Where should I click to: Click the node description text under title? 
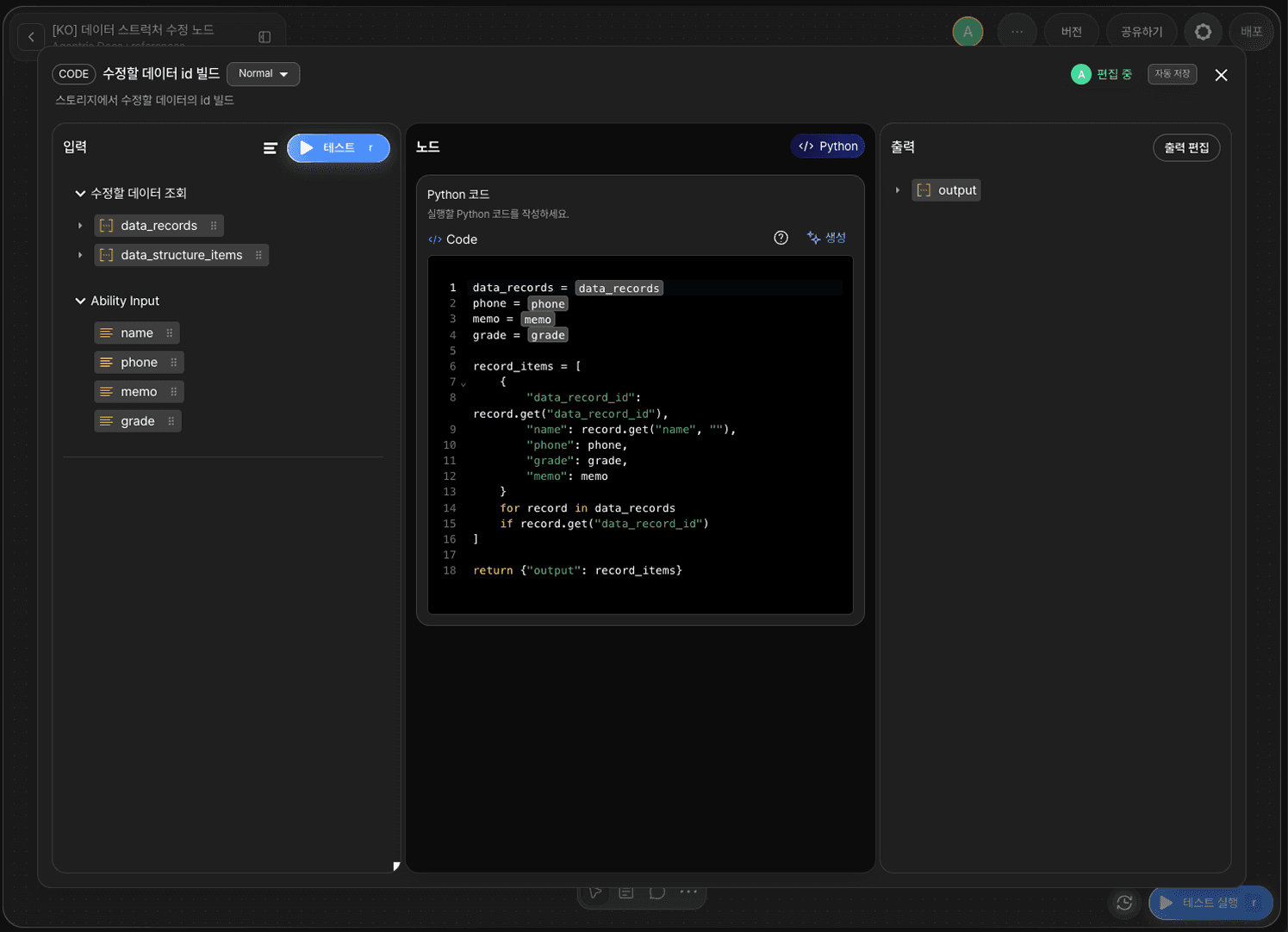[x=145, y=100]
